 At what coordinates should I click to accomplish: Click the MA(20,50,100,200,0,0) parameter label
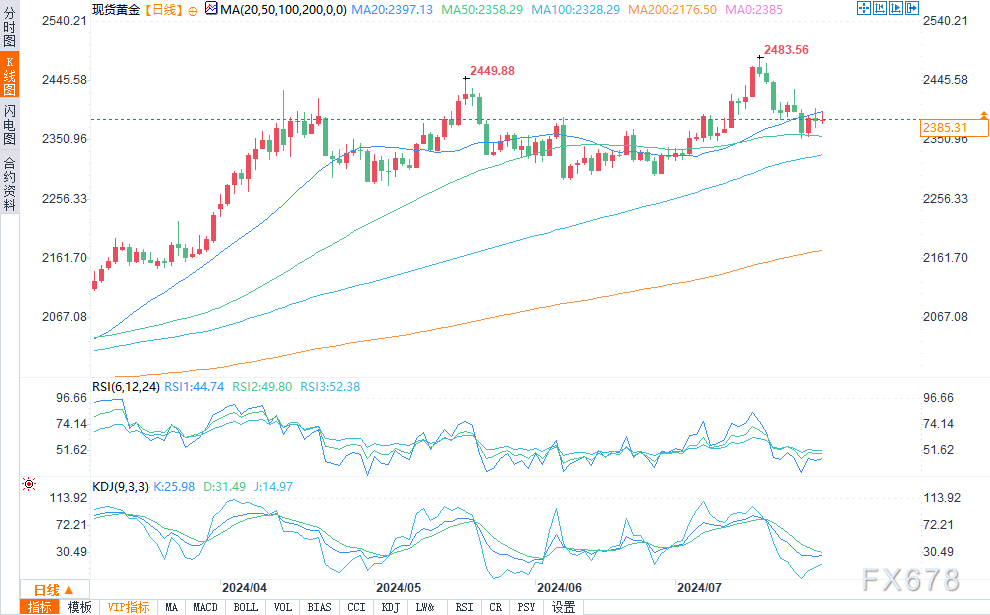click(x=283, y=10)
